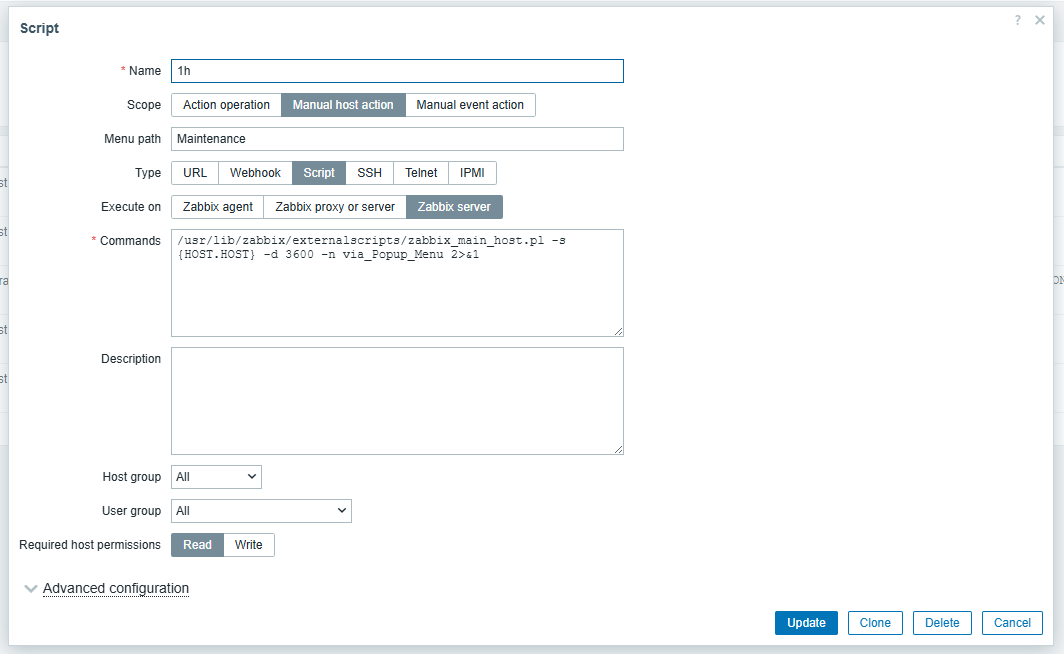Switch type to SSH
This screenshot has width=1064, height=654.
click(369, 173)
